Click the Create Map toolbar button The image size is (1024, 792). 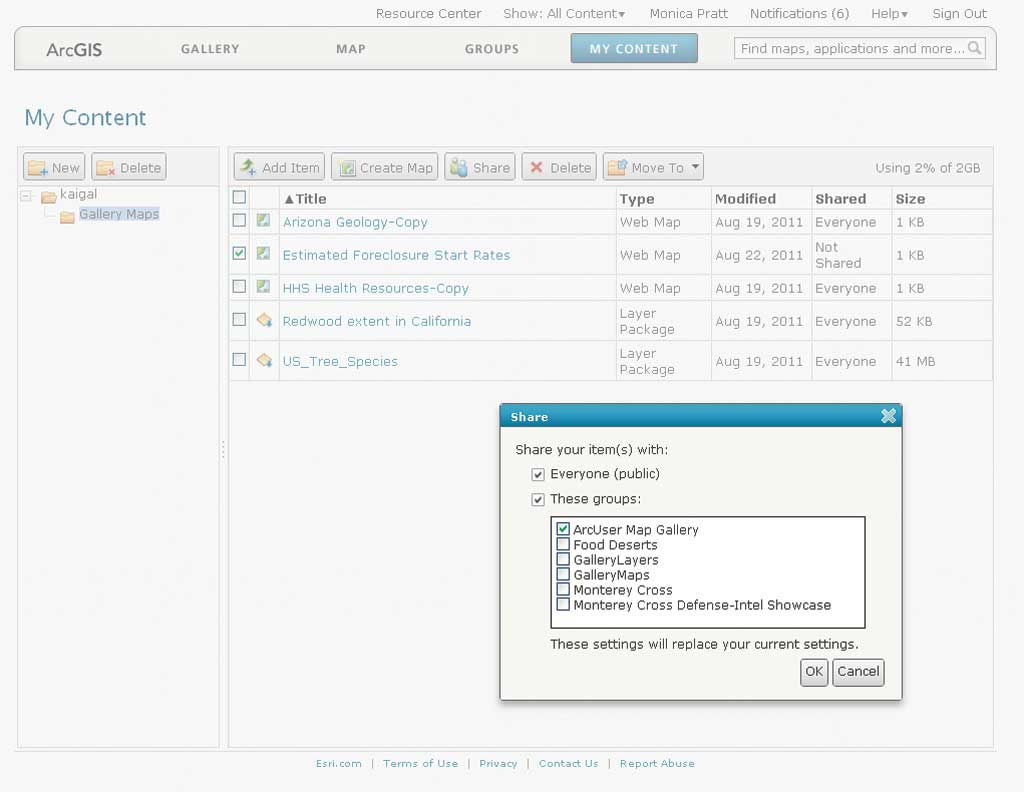(x=385, y=167)
